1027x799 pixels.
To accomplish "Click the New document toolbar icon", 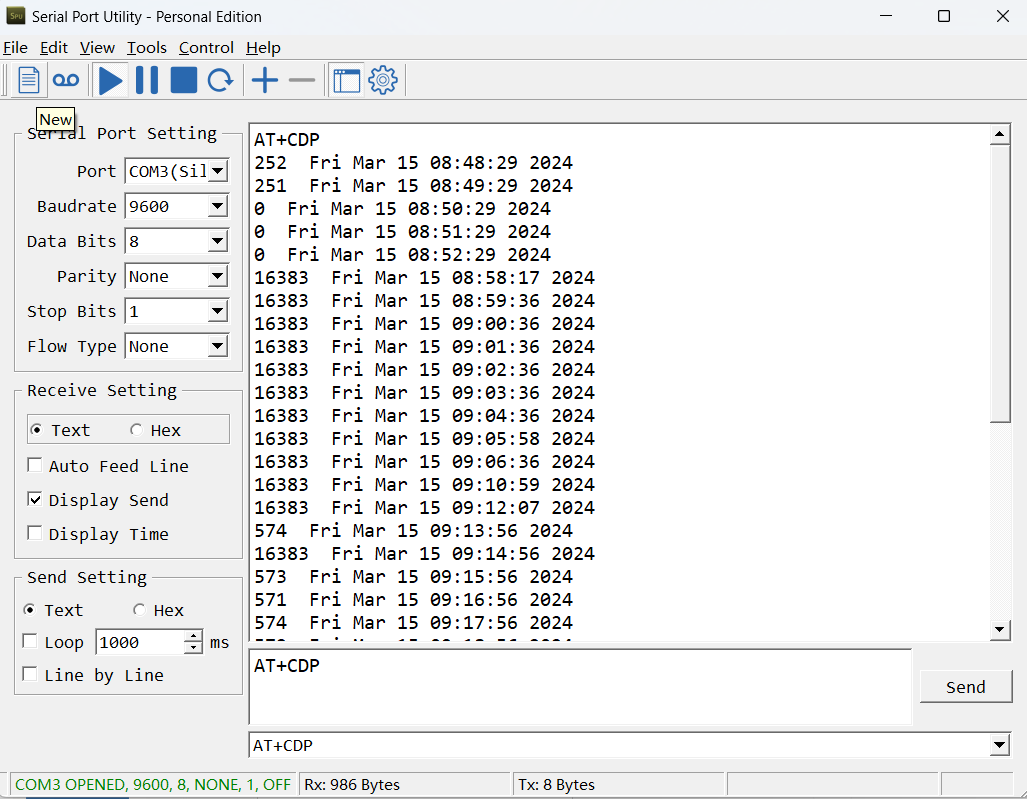I will pos(28,81).
